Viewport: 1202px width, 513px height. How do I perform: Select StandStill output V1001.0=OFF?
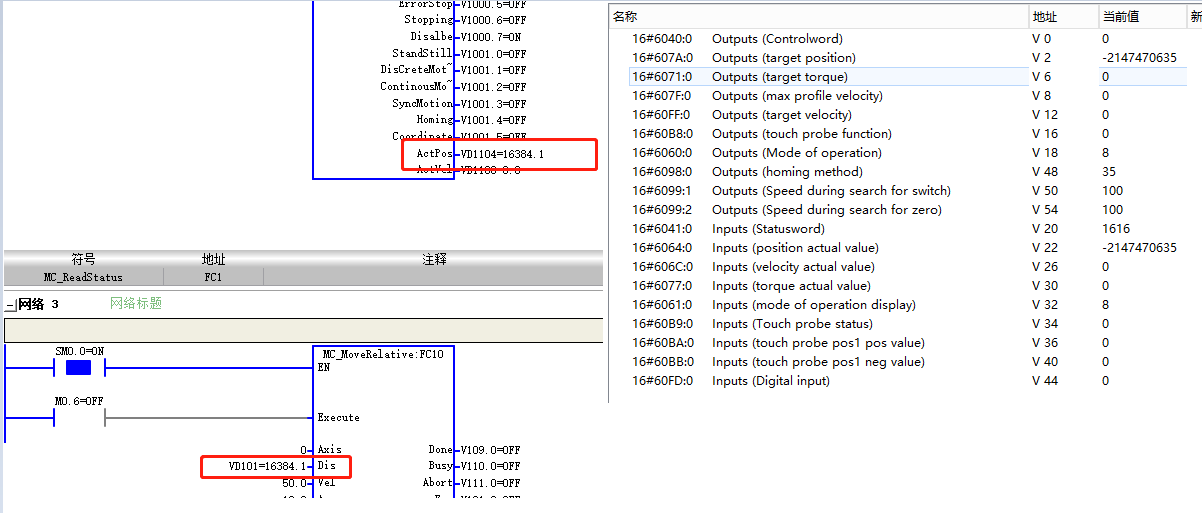click(493, 53)
